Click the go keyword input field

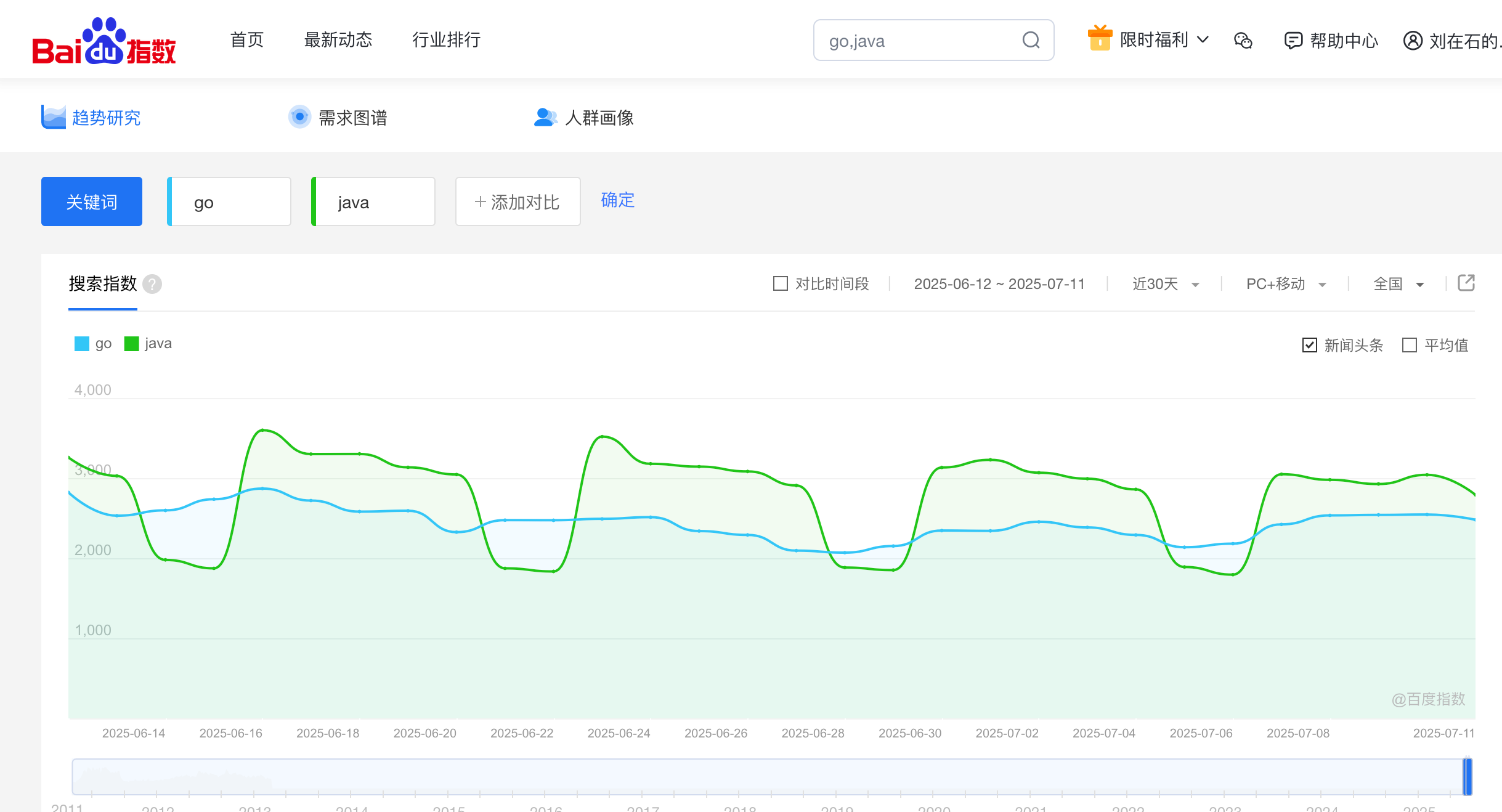(x=229, y=201)
